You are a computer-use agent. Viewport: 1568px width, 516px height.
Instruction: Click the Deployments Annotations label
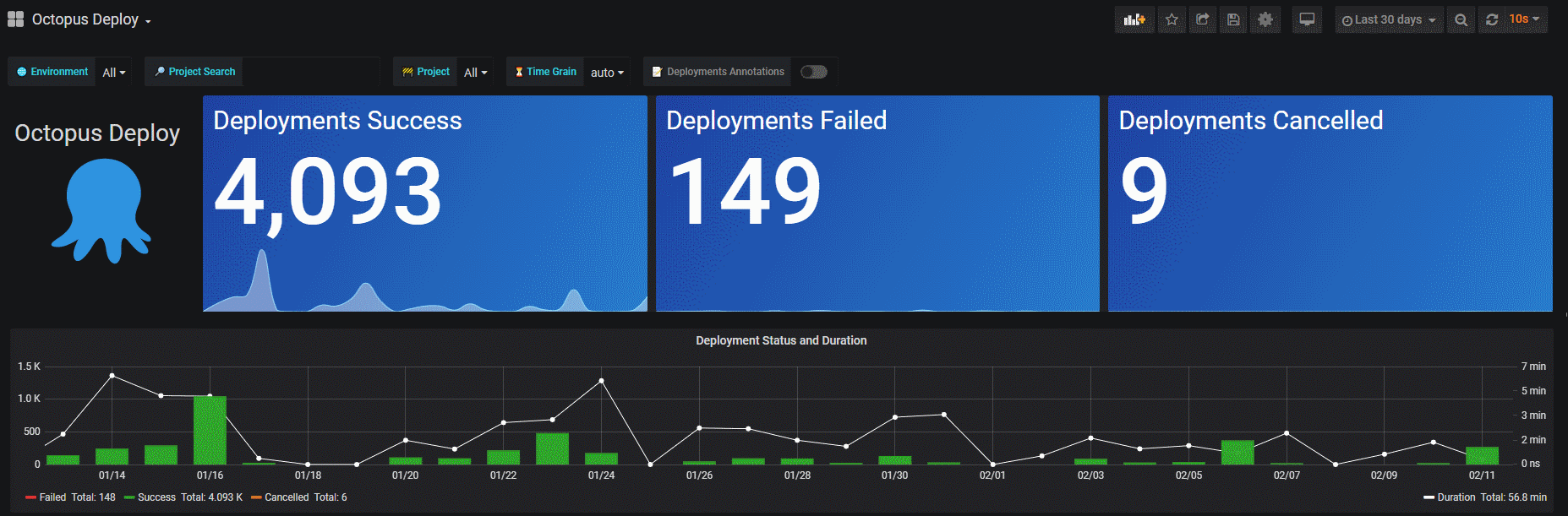click(718, 72)
